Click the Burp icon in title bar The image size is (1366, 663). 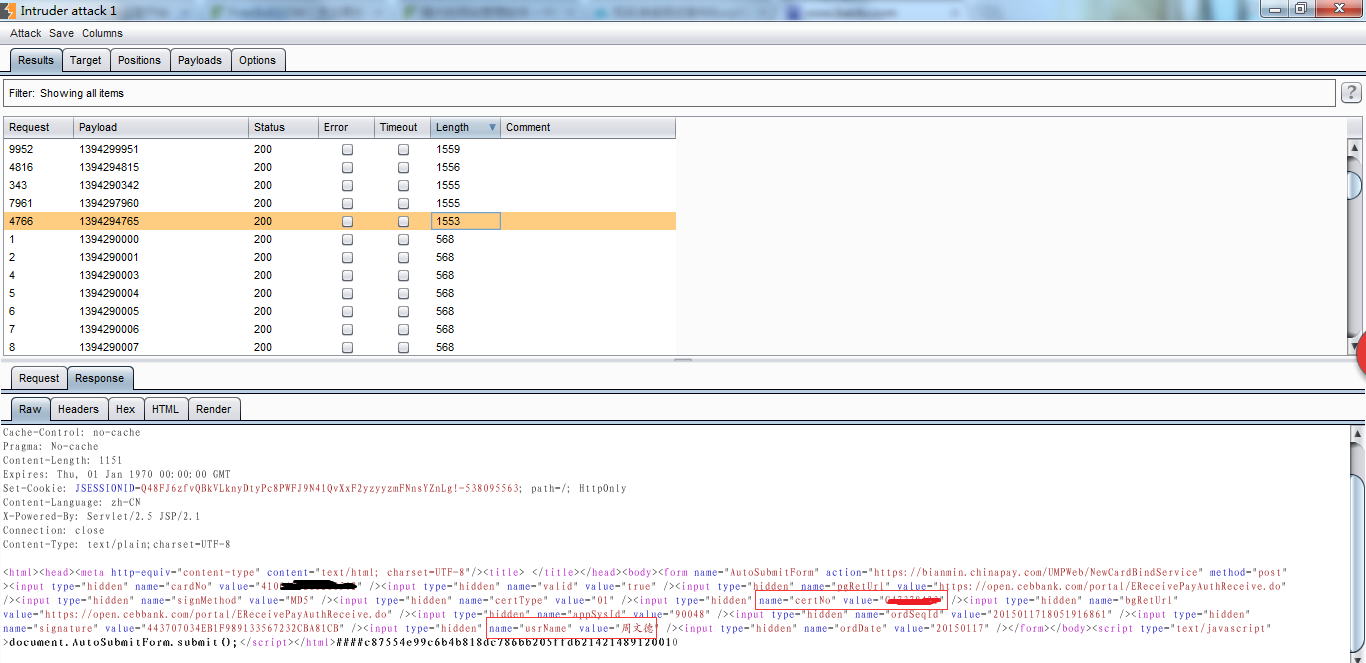(x=9, y=10)
